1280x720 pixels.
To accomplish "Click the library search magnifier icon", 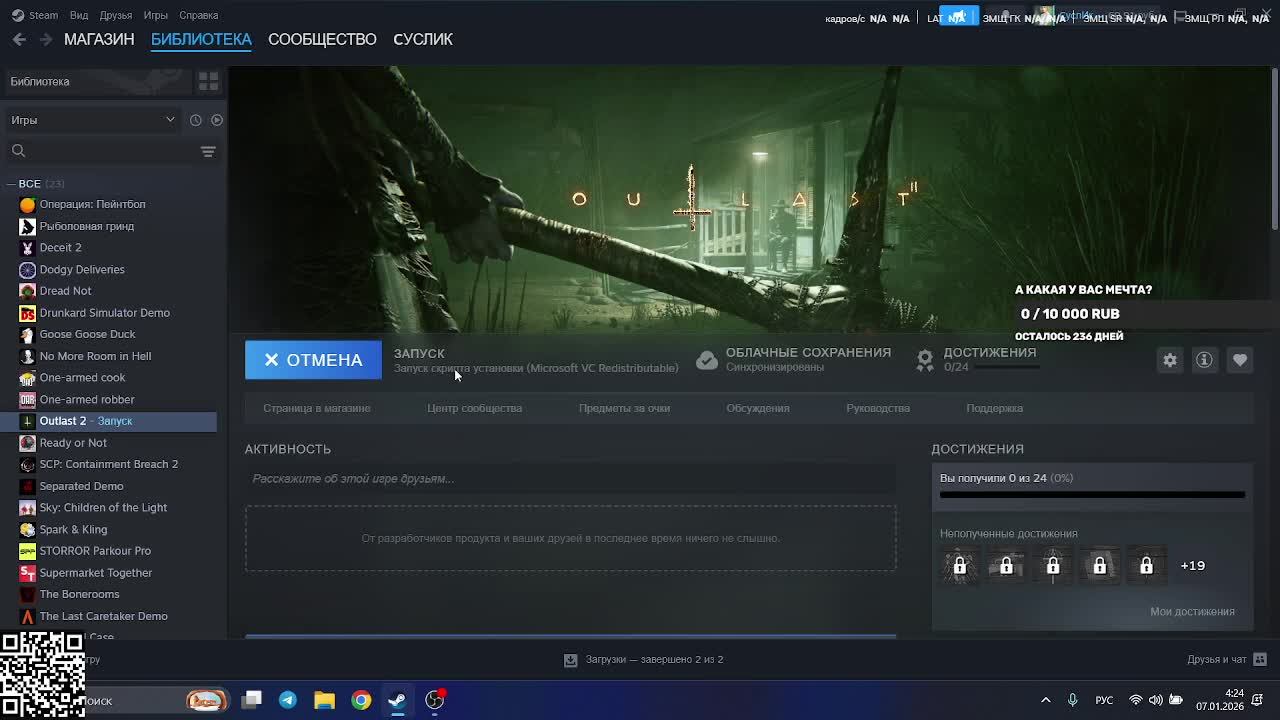I will click(18, 151).
